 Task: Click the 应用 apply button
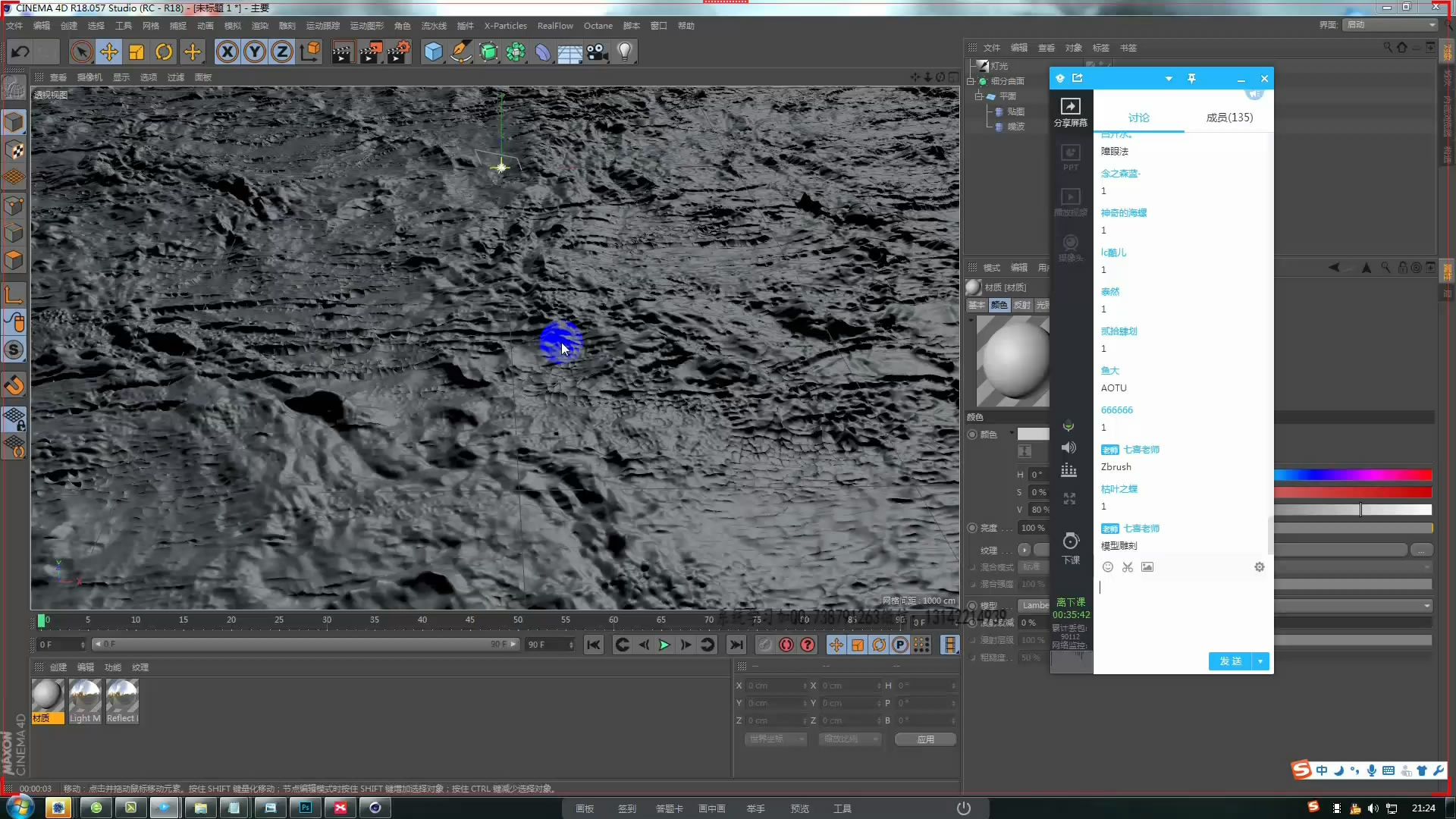pyautogui.click(x=925, y=739)
